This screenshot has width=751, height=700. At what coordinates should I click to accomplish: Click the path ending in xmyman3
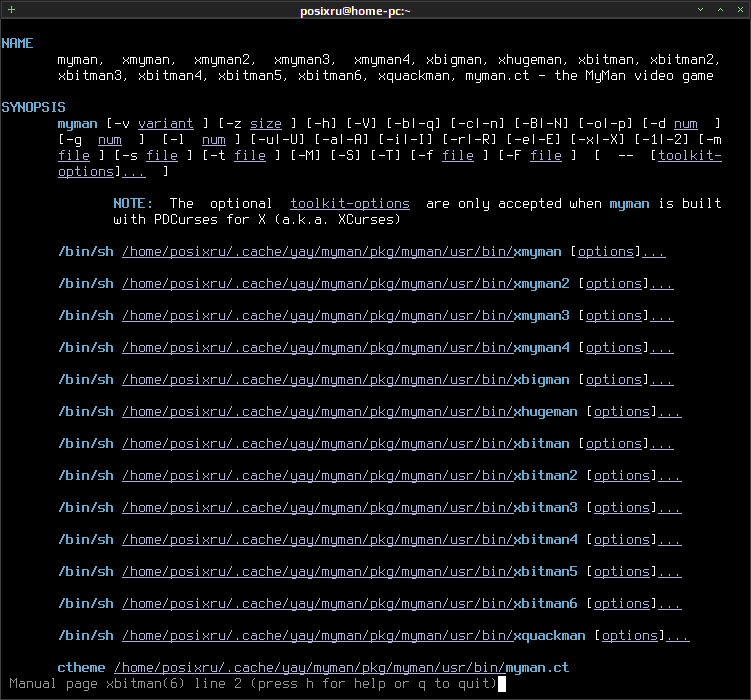coord(345,316)
